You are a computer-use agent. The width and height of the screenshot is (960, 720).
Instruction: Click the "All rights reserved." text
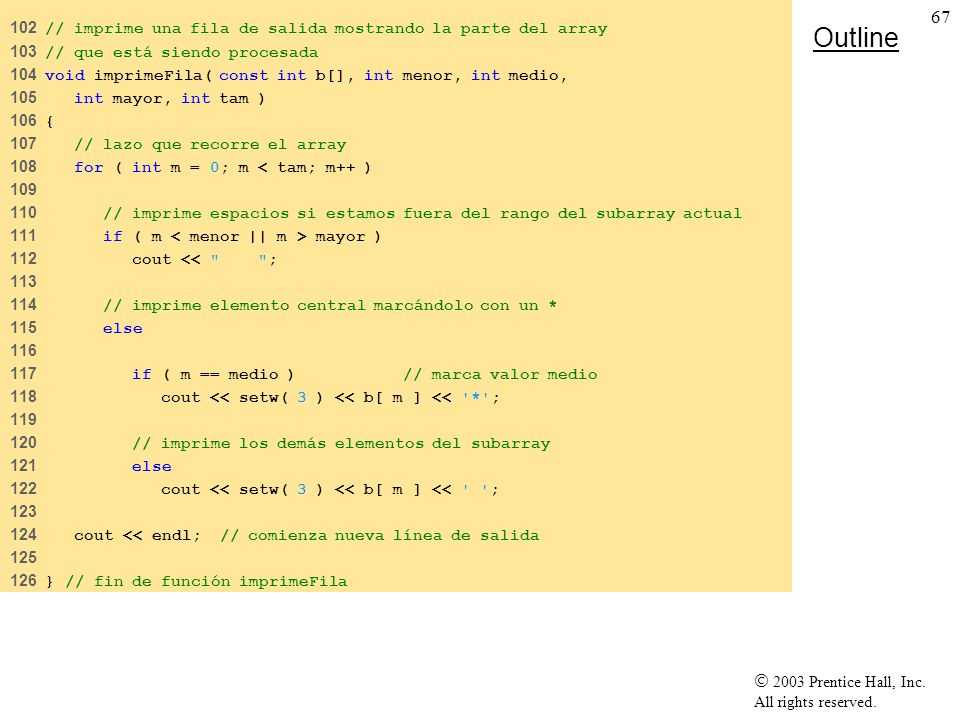tap(814, 702)
